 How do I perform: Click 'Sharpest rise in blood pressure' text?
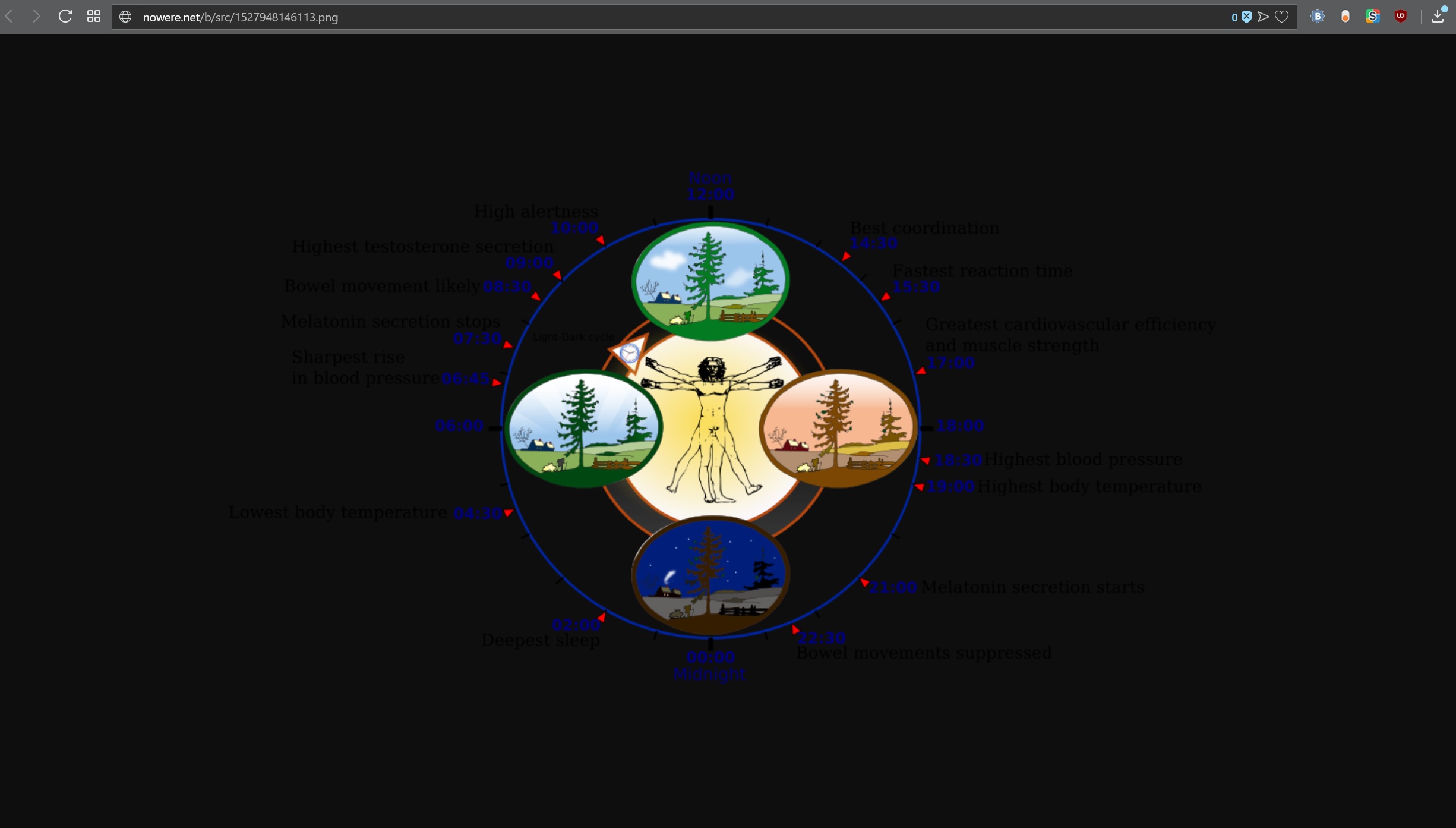(x=365, y=367)
